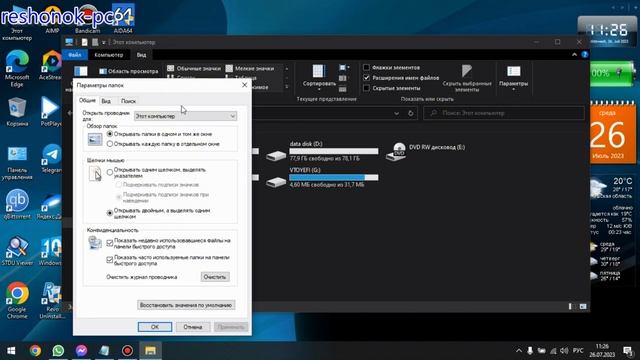The width and height of the screenshot is (640, 360).
Task: Click the Explorer help question mark icon
Action: coord(584,54)
